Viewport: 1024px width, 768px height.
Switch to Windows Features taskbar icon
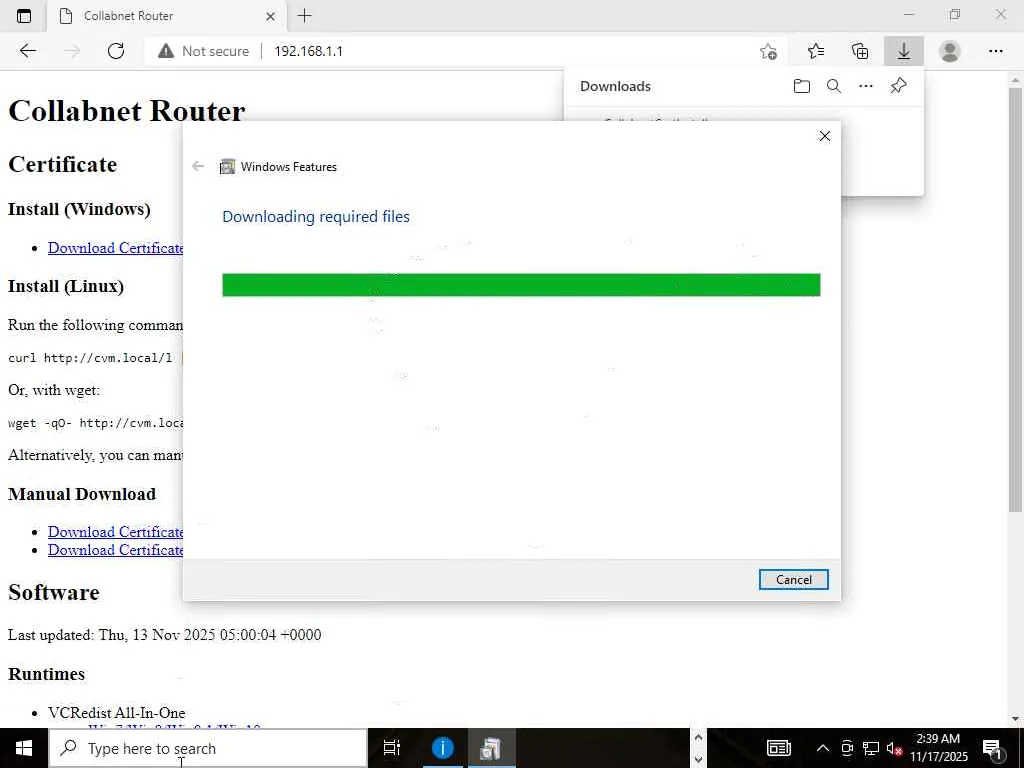[x=490, y=748]
